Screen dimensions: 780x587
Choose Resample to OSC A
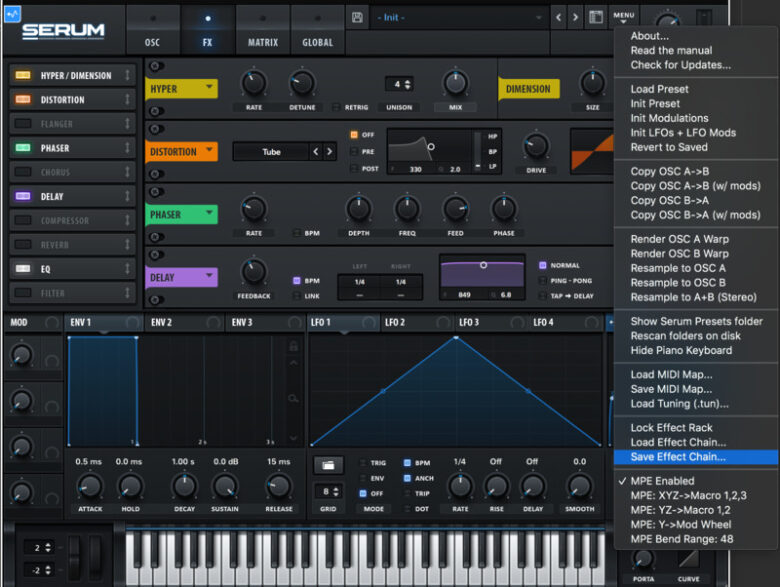click(x=678, y=268)
